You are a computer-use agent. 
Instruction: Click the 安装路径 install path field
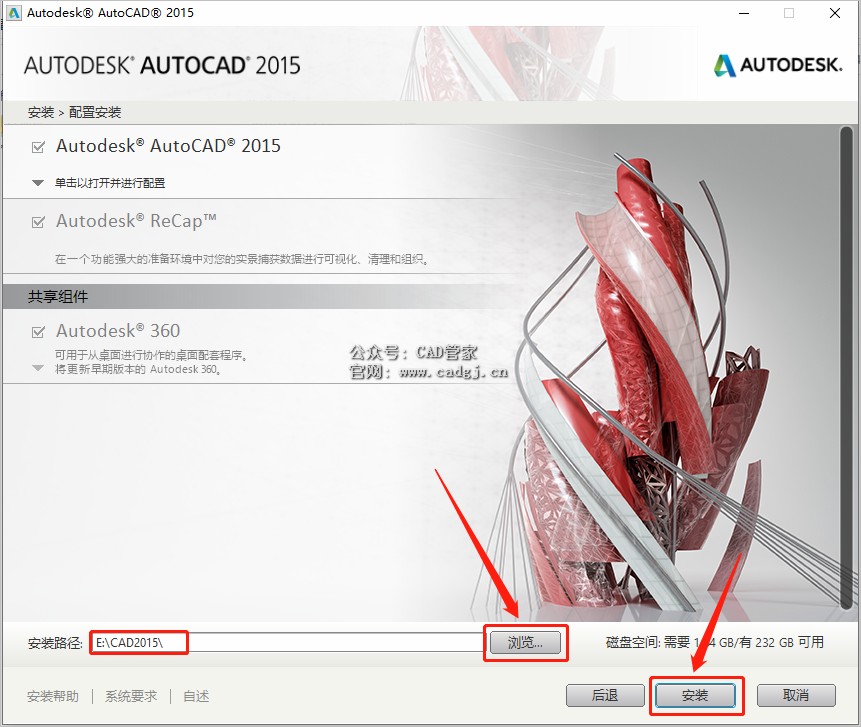point(287,642)
